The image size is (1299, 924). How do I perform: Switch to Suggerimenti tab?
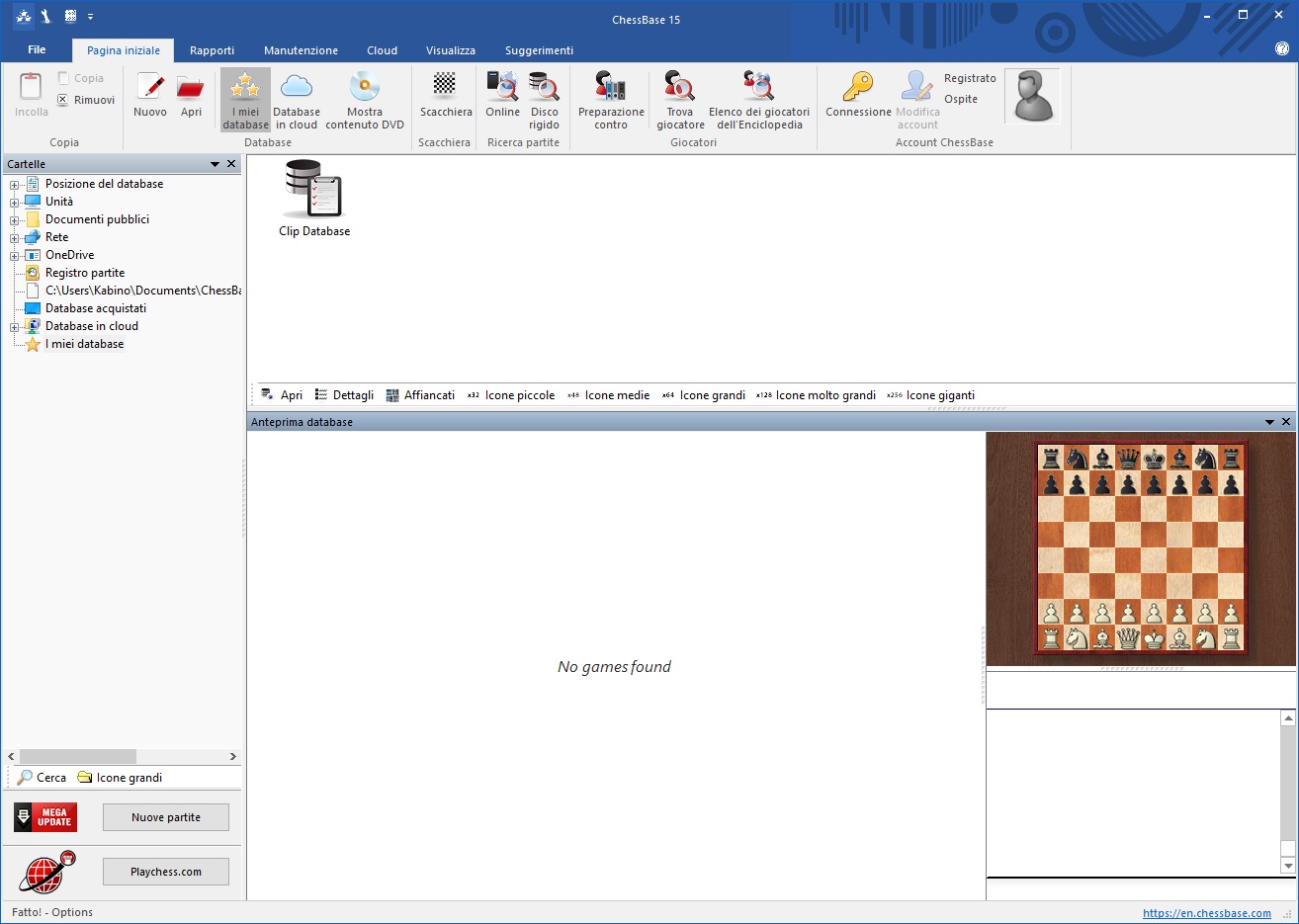(539, 50)
